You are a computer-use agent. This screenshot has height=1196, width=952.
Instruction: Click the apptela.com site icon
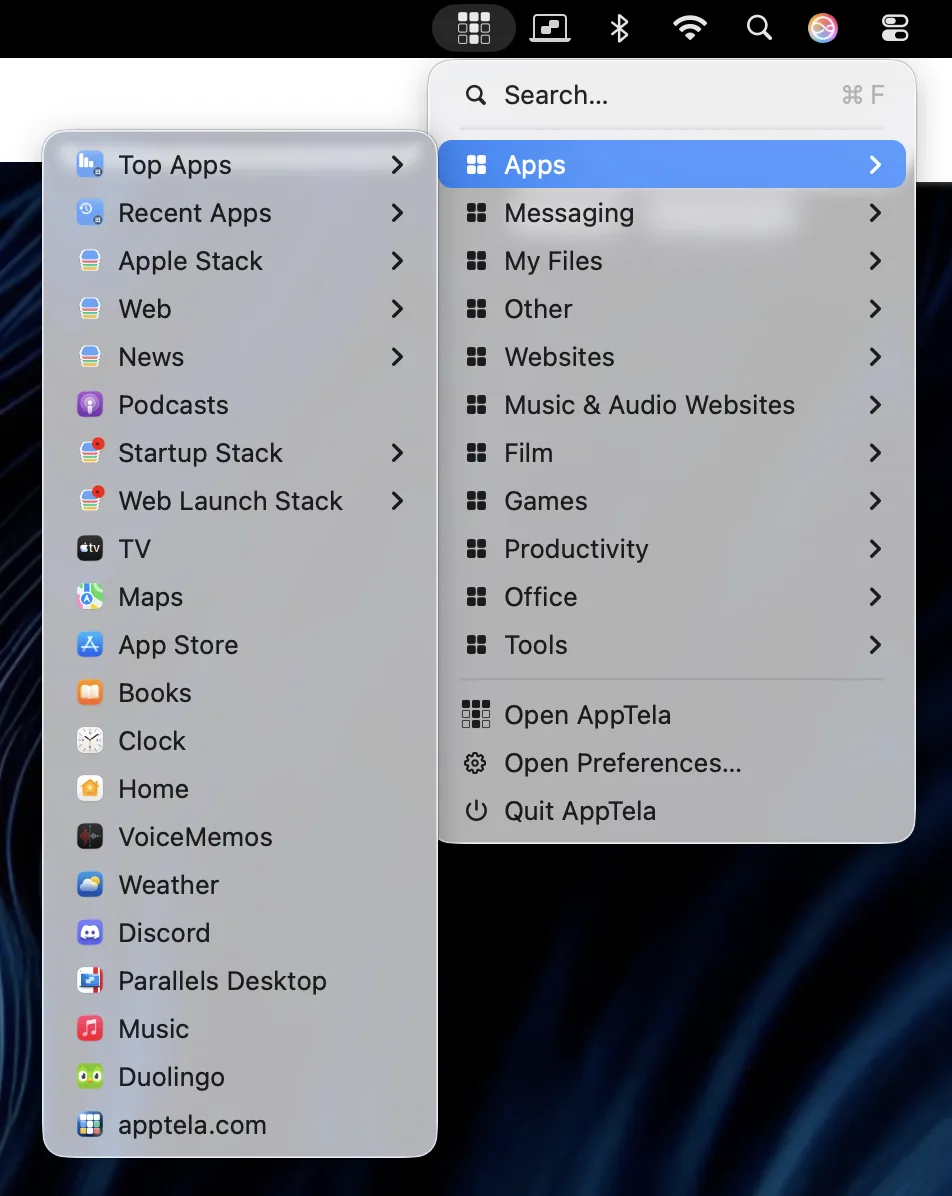(90, 1124)
